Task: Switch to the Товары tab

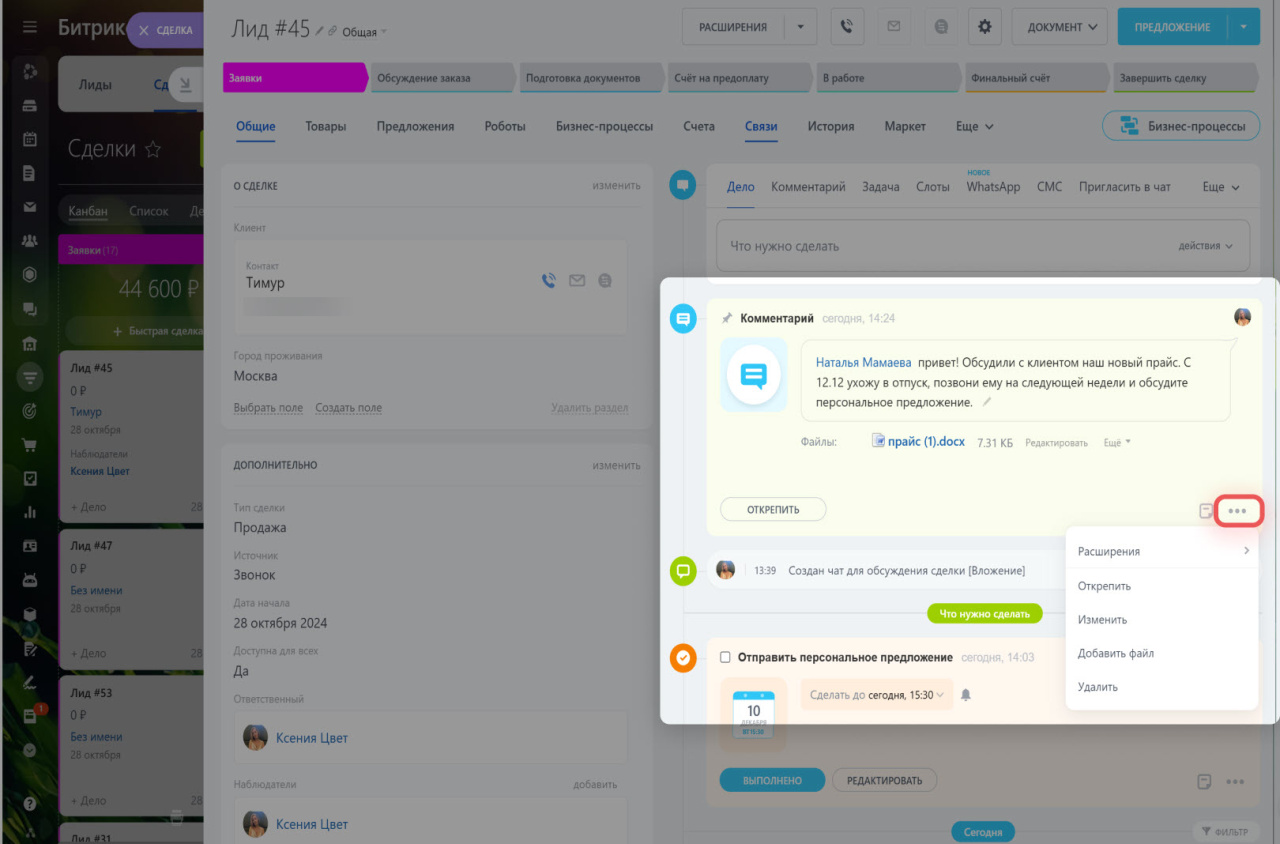Action: [x=326, y=126]
